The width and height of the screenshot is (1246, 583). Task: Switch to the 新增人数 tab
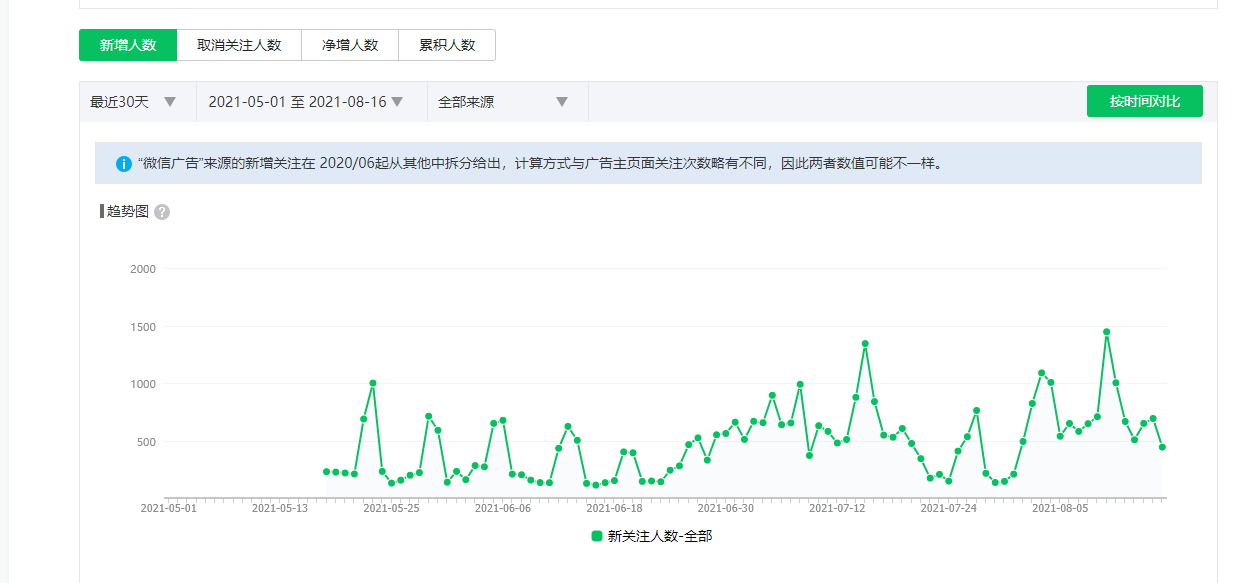(x=128, y=45)
